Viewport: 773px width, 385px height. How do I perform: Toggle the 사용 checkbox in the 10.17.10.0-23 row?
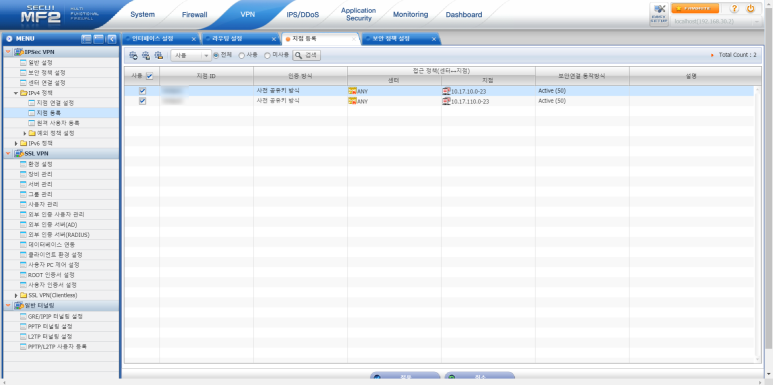(142, 91)
